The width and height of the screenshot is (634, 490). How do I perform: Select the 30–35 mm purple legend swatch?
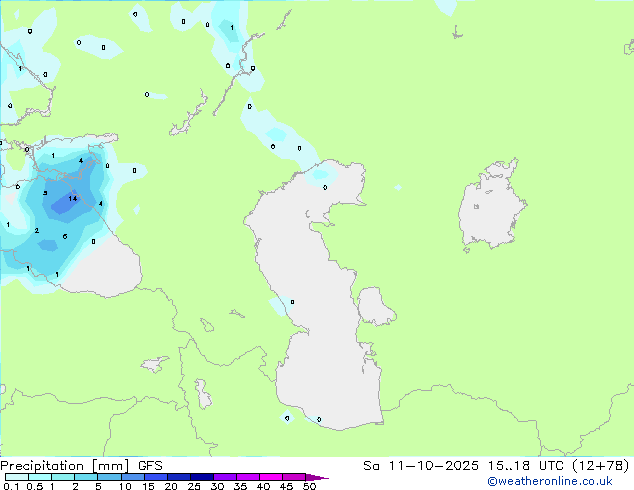[x=224, y=477]
